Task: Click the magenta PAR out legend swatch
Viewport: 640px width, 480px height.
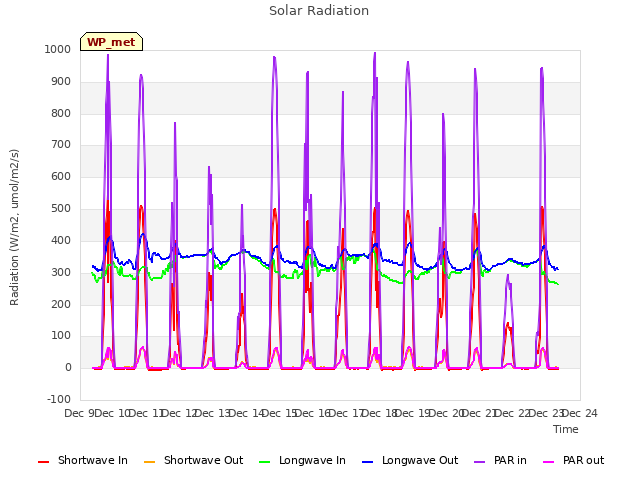Action: coord(549,462)
